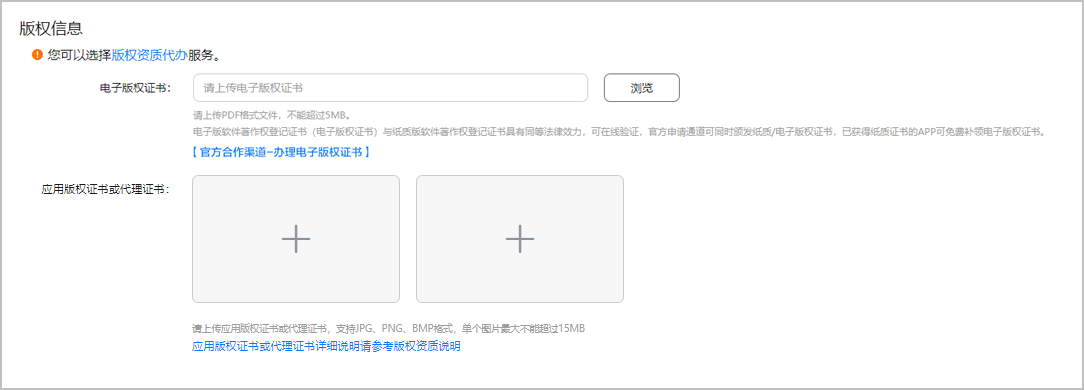
Task: Click the 电子版权证书 field label
Action: pos(136,88)
